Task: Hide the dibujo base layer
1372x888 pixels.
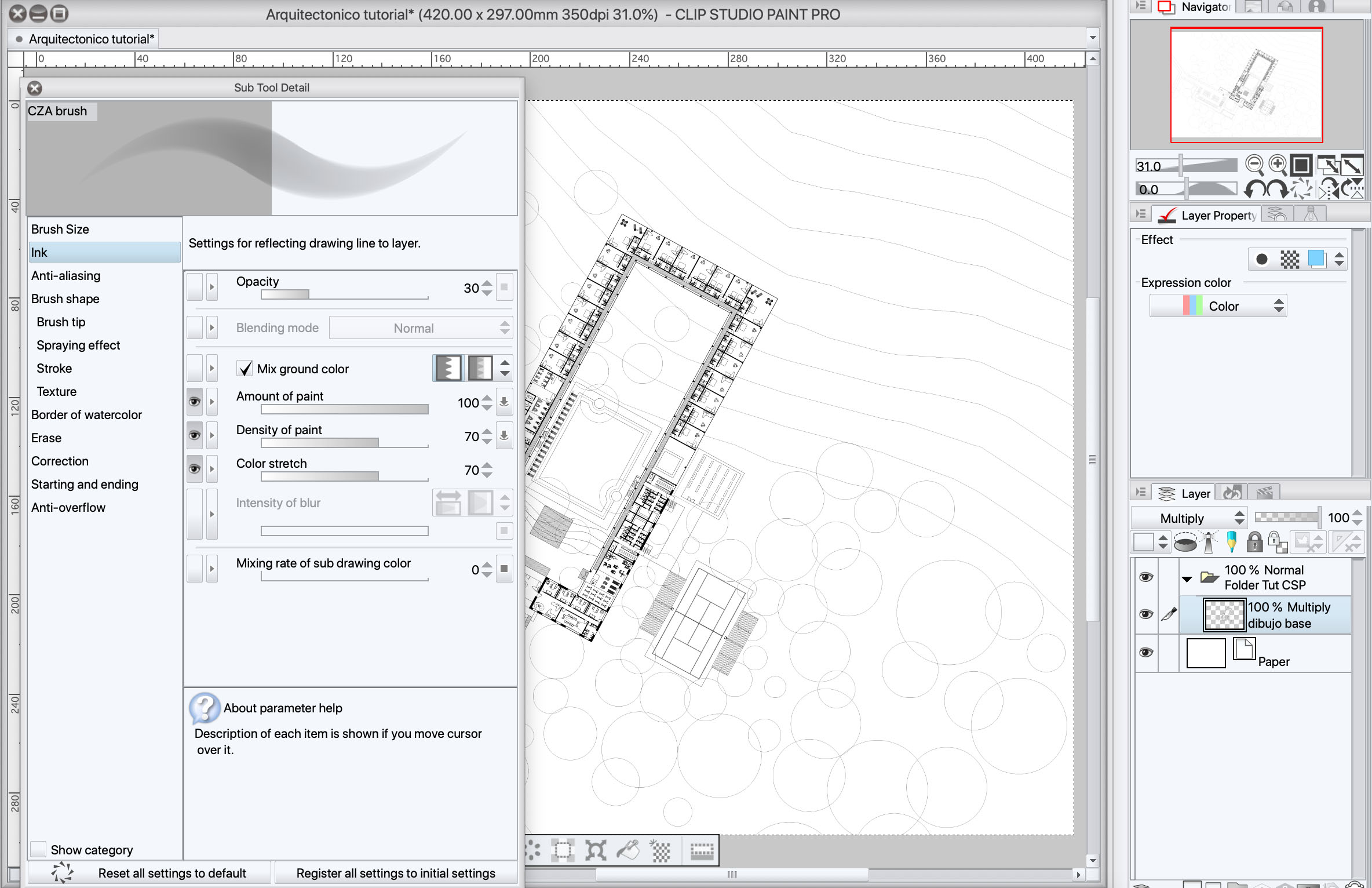Action: pos(1145,614)
